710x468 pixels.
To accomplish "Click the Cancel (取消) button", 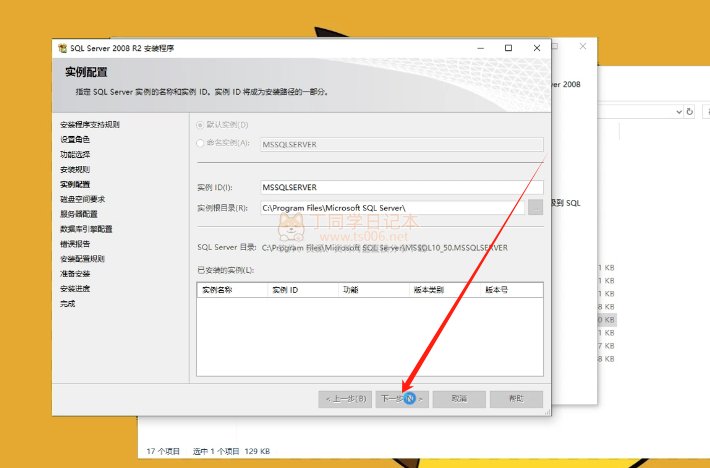I will [x=459, y=399].
